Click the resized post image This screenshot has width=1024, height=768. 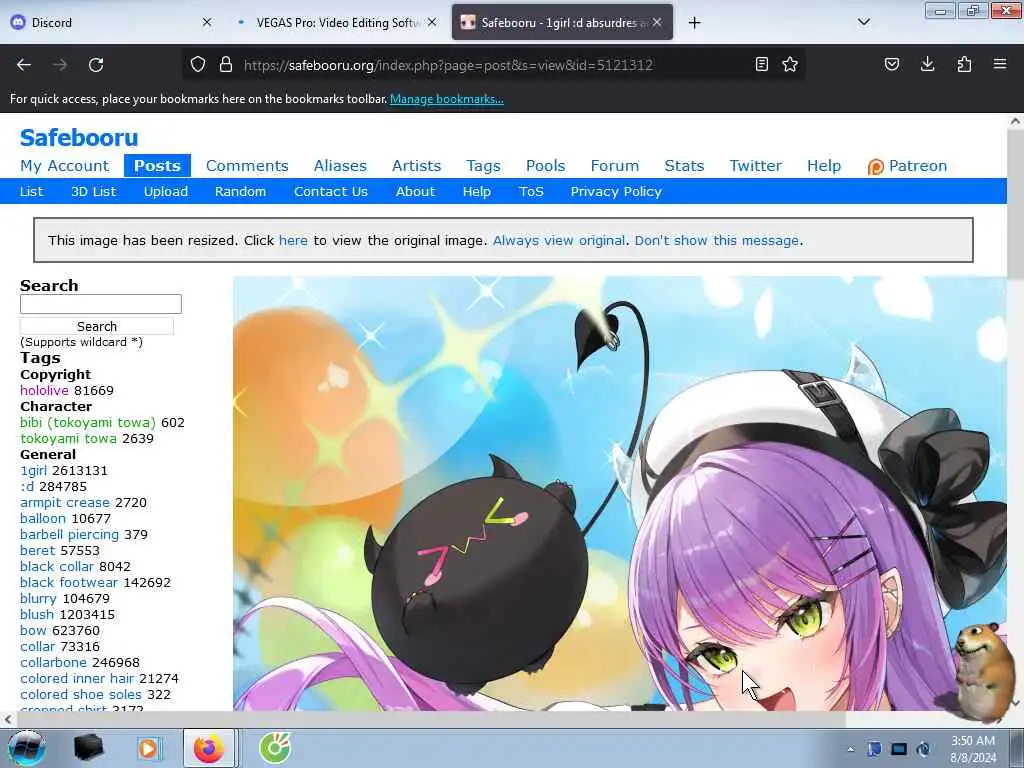coord(620,493)
